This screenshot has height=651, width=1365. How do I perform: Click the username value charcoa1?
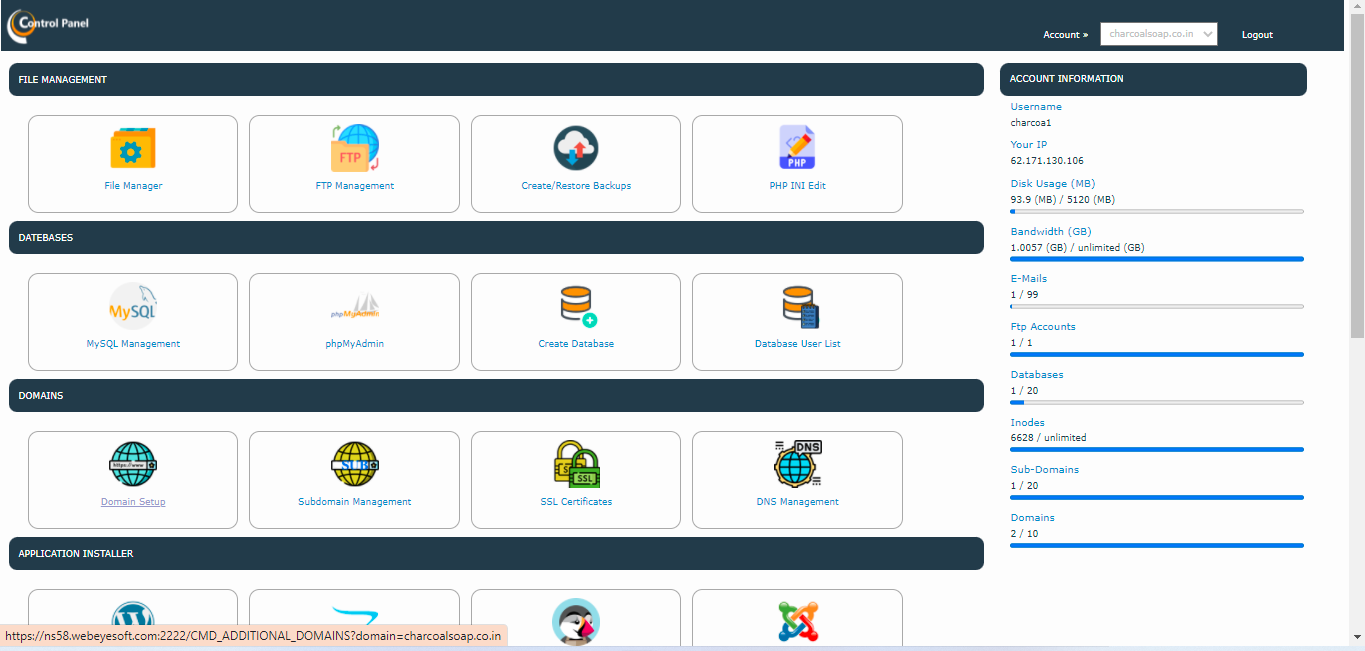click(1031, 123)
